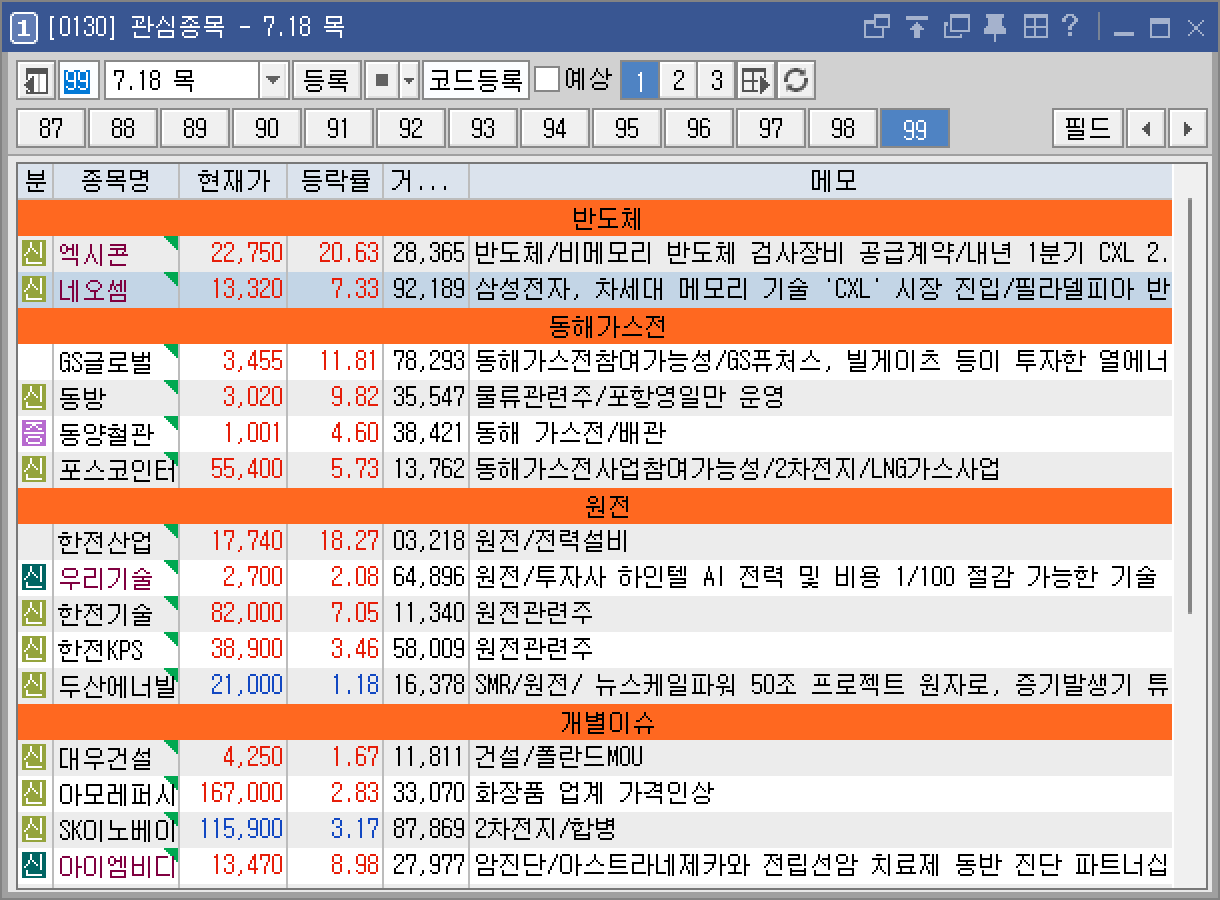1220x900 pixels.
Task: Select page 1 button
Action: pyautogui.click(x=640, y=80)
